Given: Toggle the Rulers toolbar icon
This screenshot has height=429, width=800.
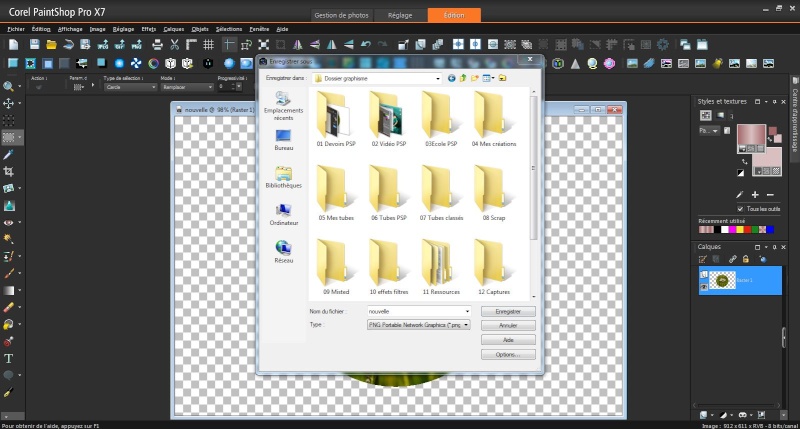Looking at the screenshot, I should pos(191,45).
